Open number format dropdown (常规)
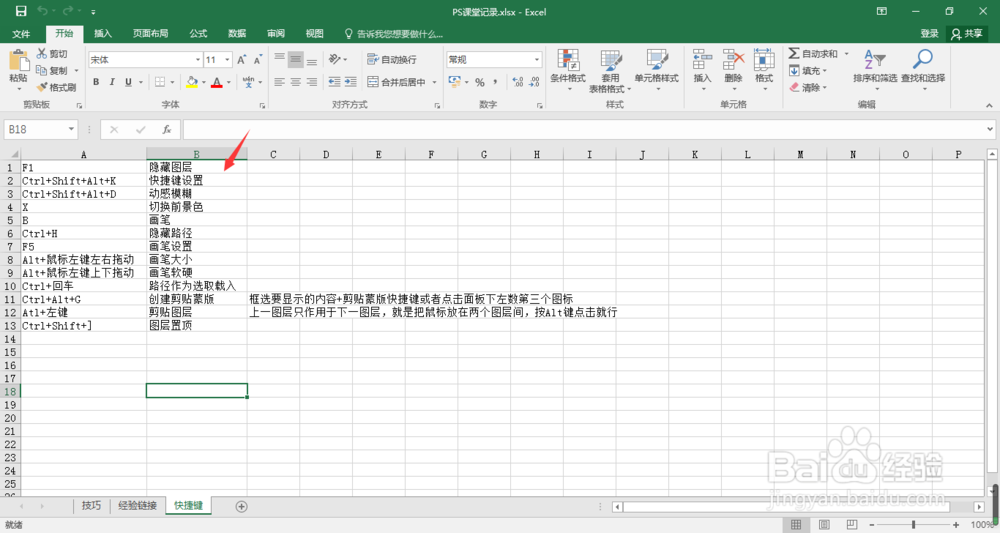This screenshot has height=533, width=1000. click(536, 59)
